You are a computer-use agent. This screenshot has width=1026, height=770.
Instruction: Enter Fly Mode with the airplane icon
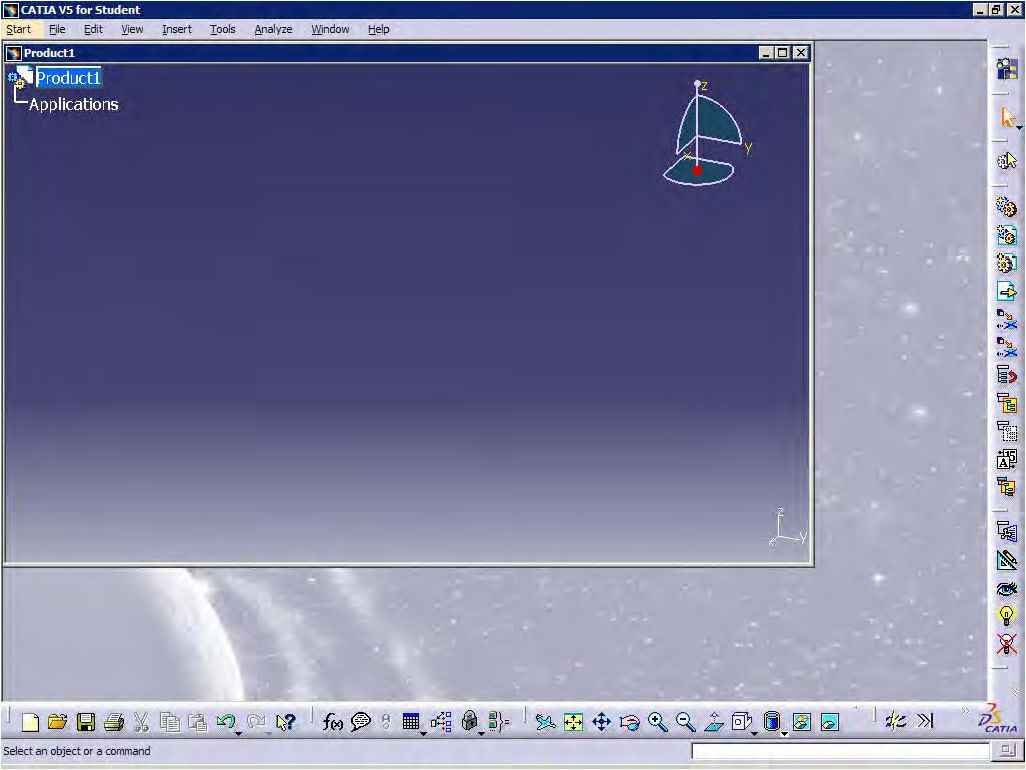coord(545,721)
